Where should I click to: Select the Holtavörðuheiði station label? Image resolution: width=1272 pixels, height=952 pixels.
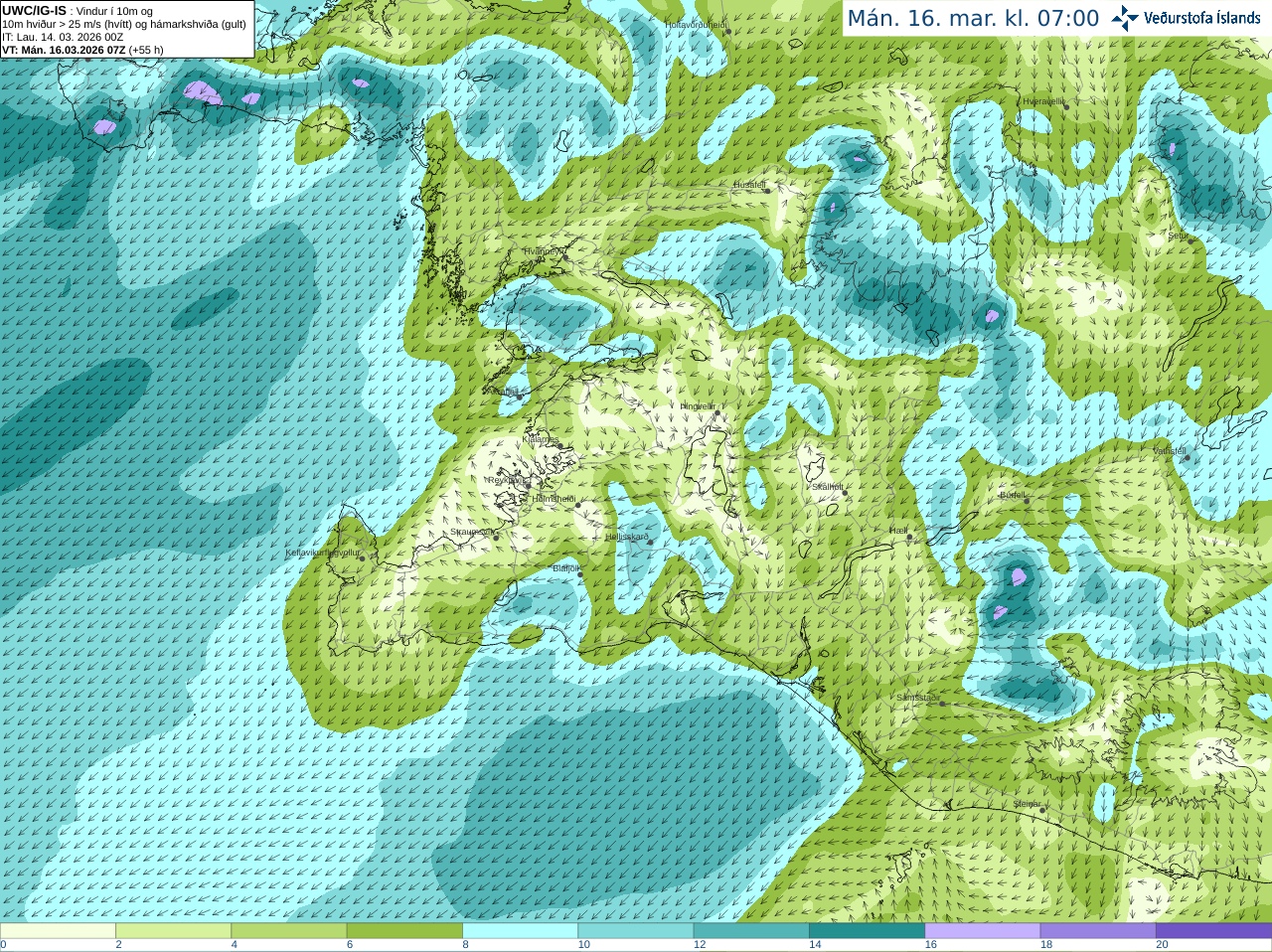tap(696, 24)
